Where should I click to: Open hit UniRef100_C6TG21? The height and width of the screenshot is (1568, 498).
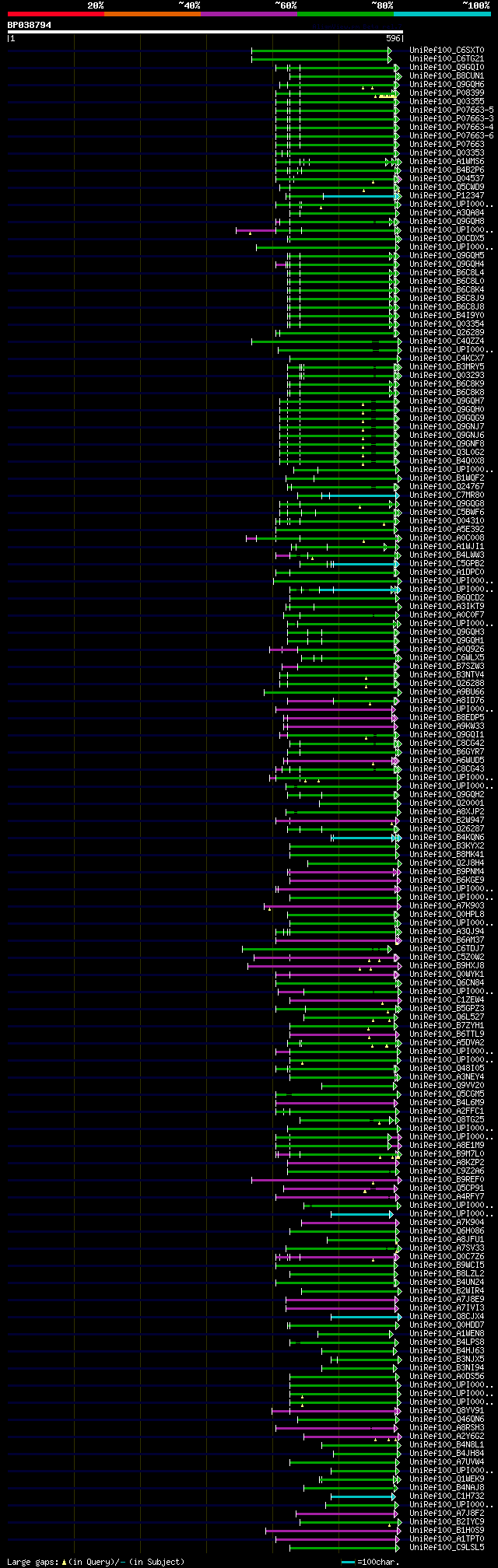[x=447, y=59]
